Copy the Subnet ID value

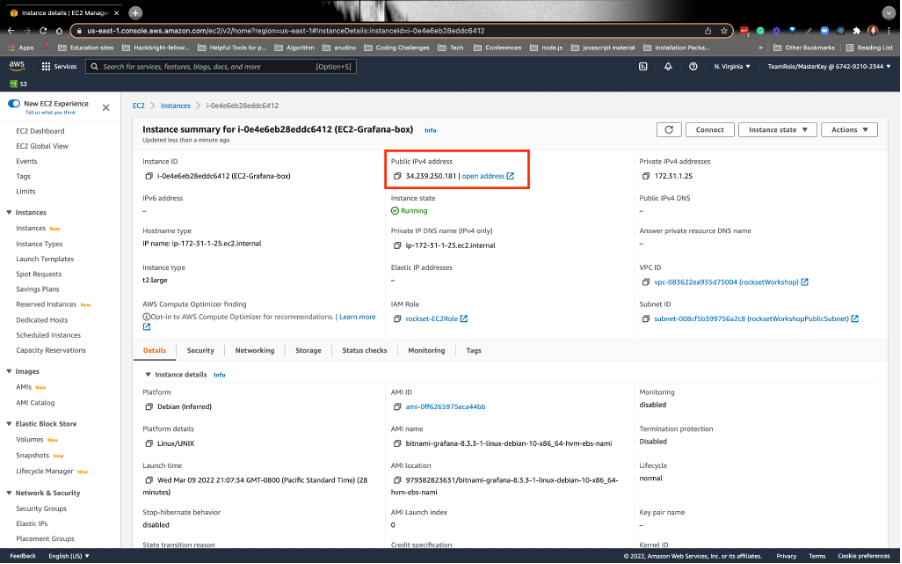pyautogui.click(x=646, y=319)
